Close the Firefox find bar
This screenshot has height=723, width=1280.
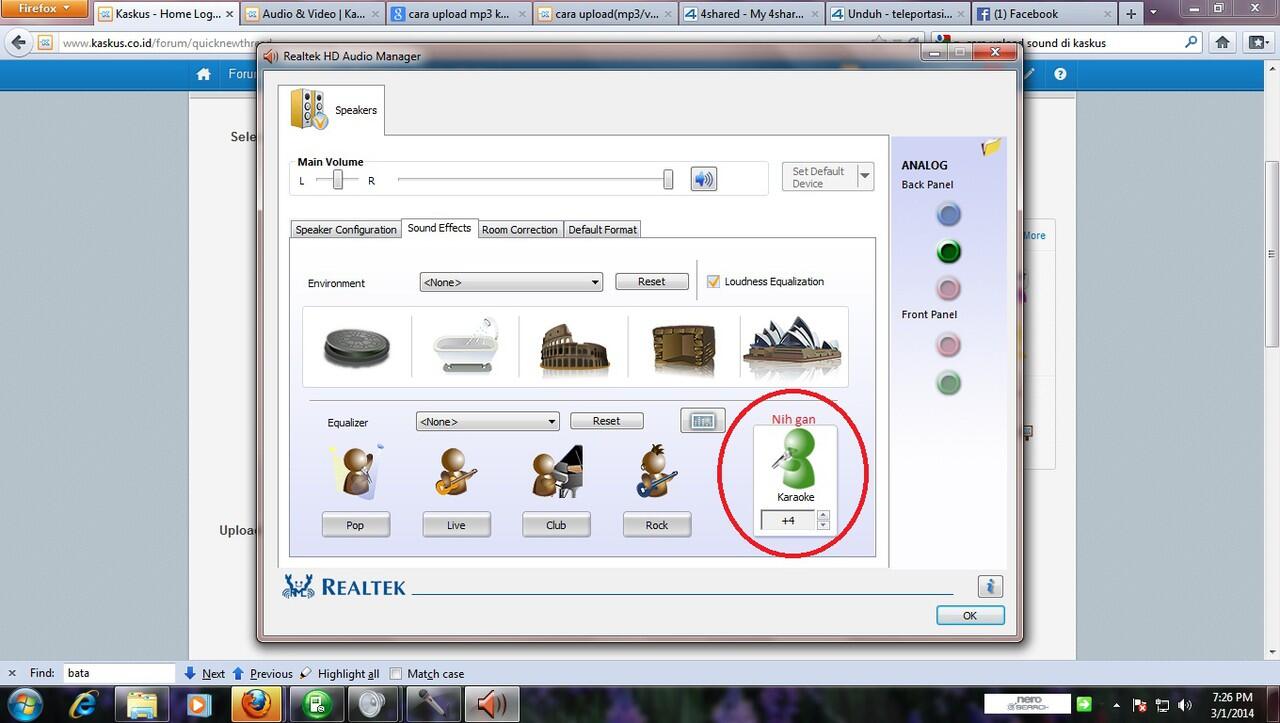[x=12, y=674]
